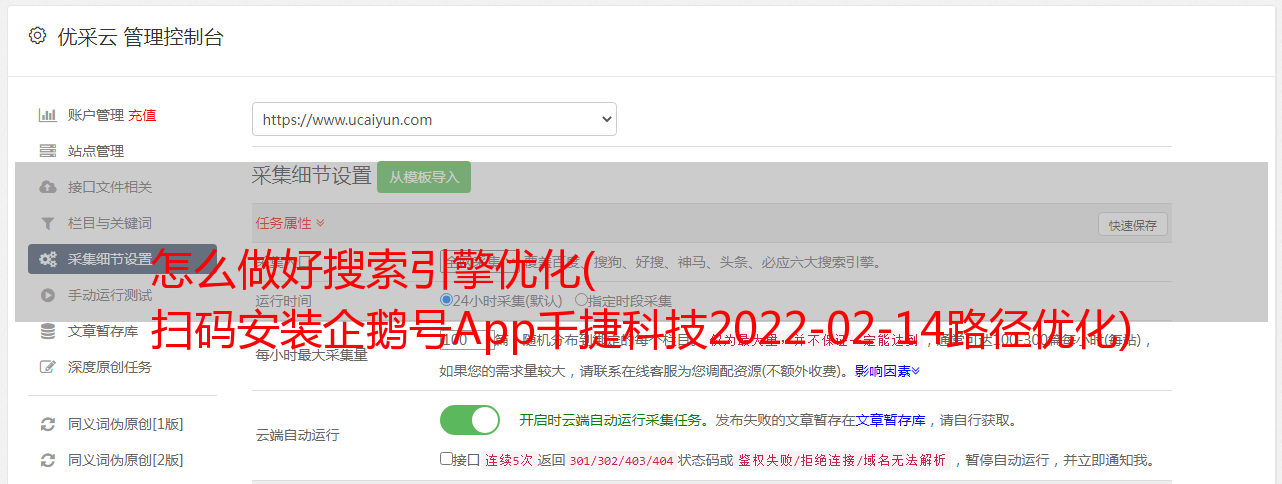This screenshot has height=484, width=1282.
Task: Expand the 影响因素 details link
Action: pos(887,371)
